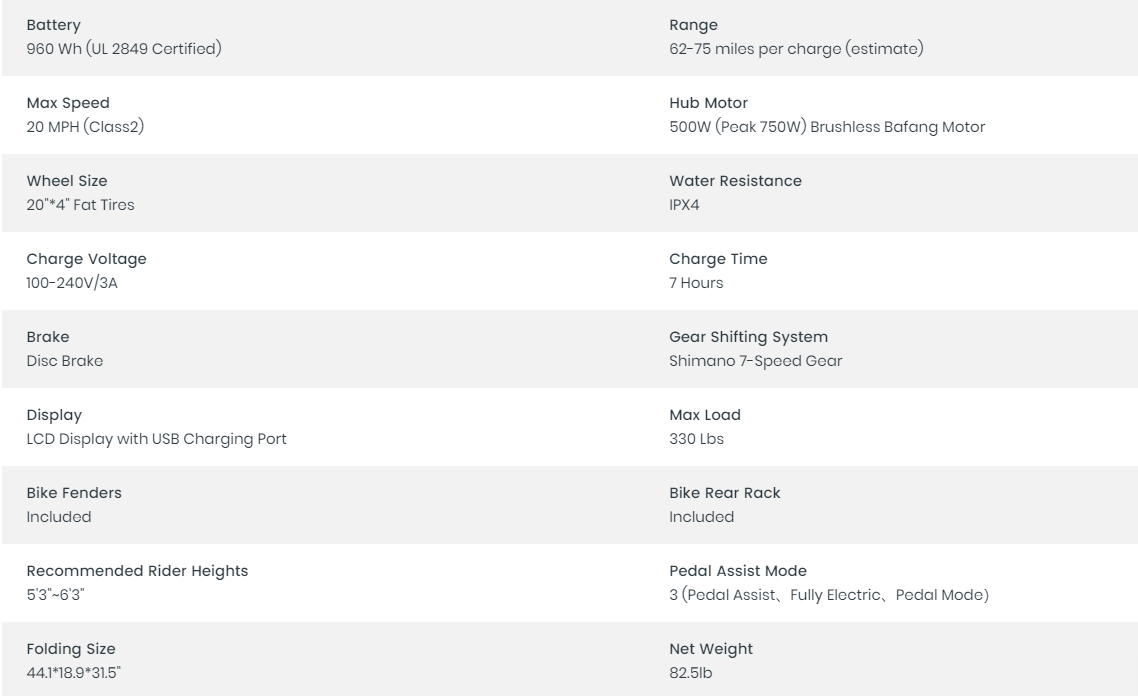Click the Pedal Assist Mode value text
This screenshot has width=1138, height=696.
coord(828,595)
